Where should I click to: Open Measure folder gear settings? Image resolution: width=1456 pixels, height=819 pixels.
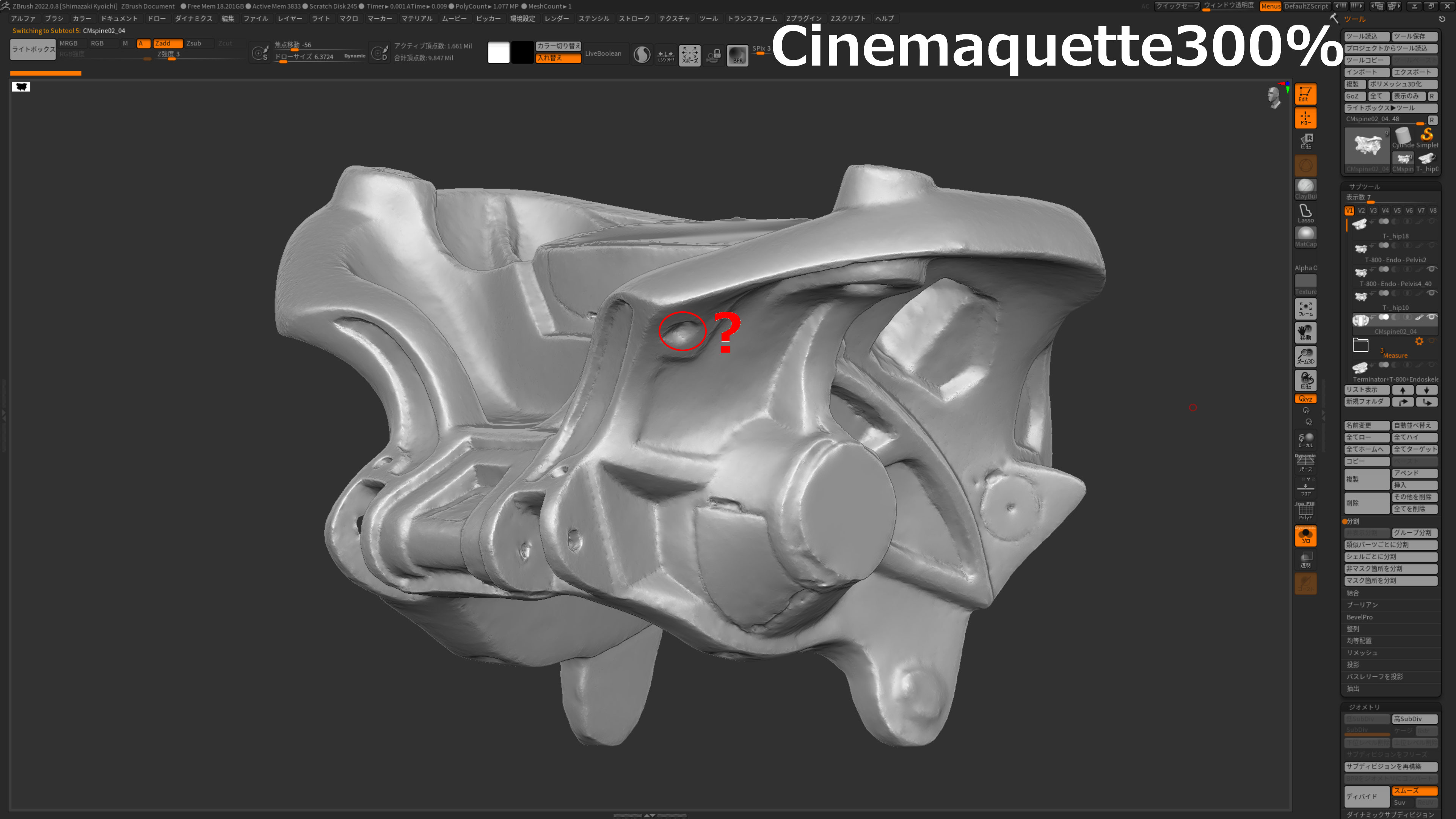(1419, 341)
